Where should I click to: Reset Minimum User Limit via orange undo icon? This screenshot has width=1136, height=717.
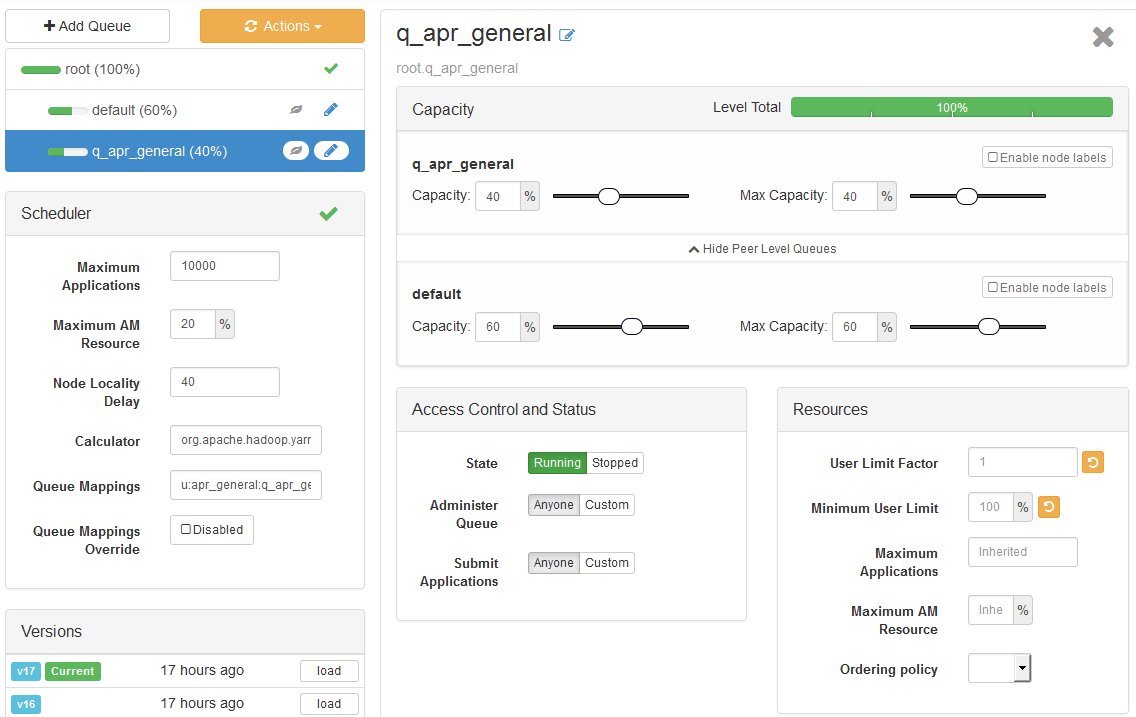pos(1048,507)
